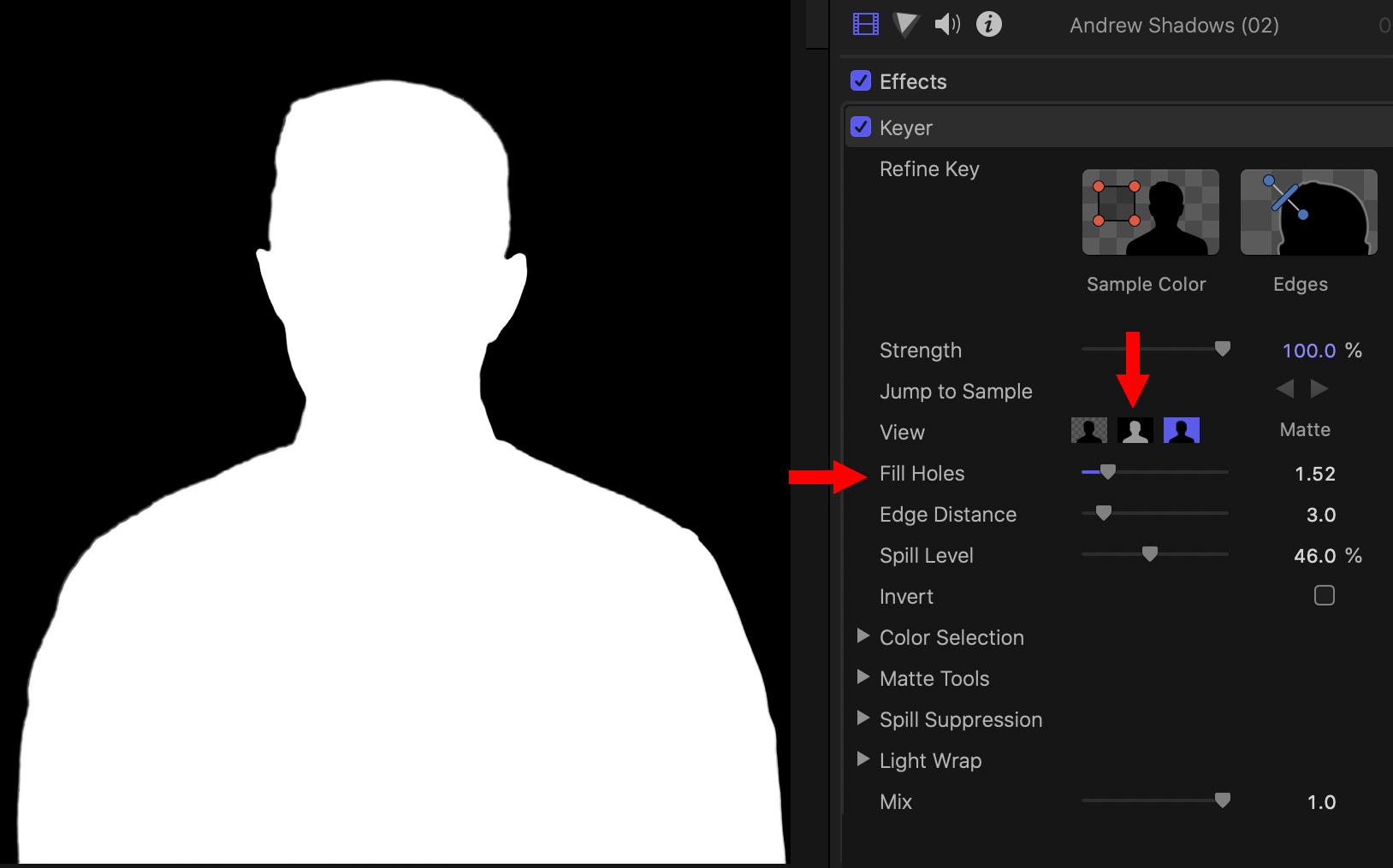Expand the Light Wrap section
The image size is (1393, 868).
point(863,759)
